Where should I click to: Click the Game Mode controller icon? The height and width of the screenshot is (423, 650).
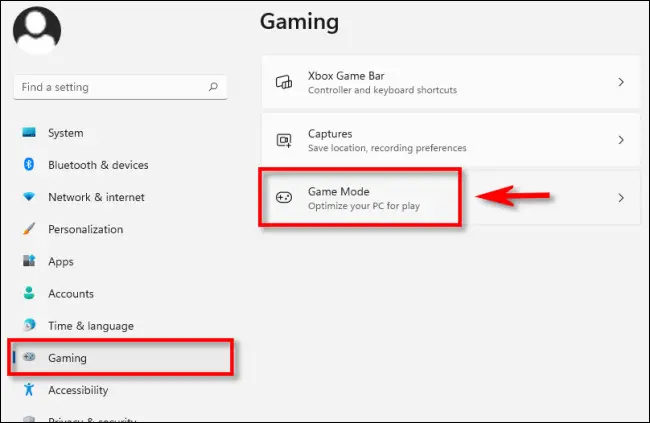click(x=284, y=198)
